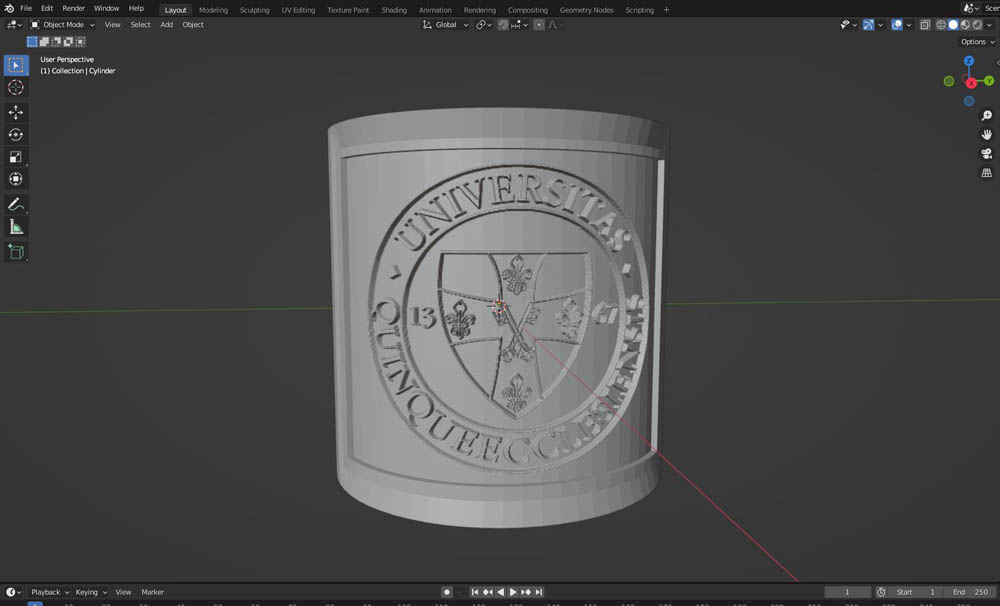Expand object visibility and selectability dropdown
The image size is (1000, 606).
coord(848,25)
